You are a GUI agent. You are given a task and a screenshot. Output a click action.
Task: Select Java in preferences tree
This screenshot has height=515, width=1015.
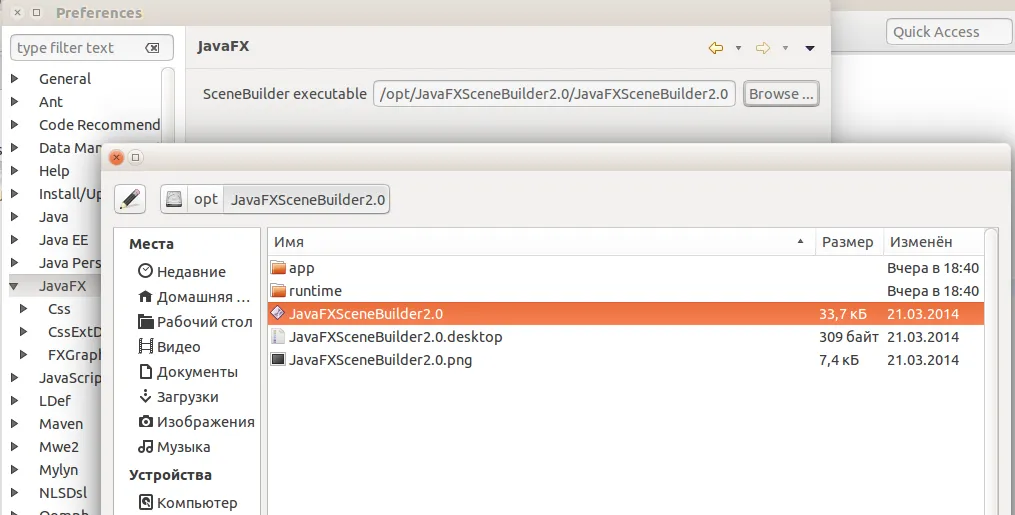pyautogui.click(x=53, y=217)
